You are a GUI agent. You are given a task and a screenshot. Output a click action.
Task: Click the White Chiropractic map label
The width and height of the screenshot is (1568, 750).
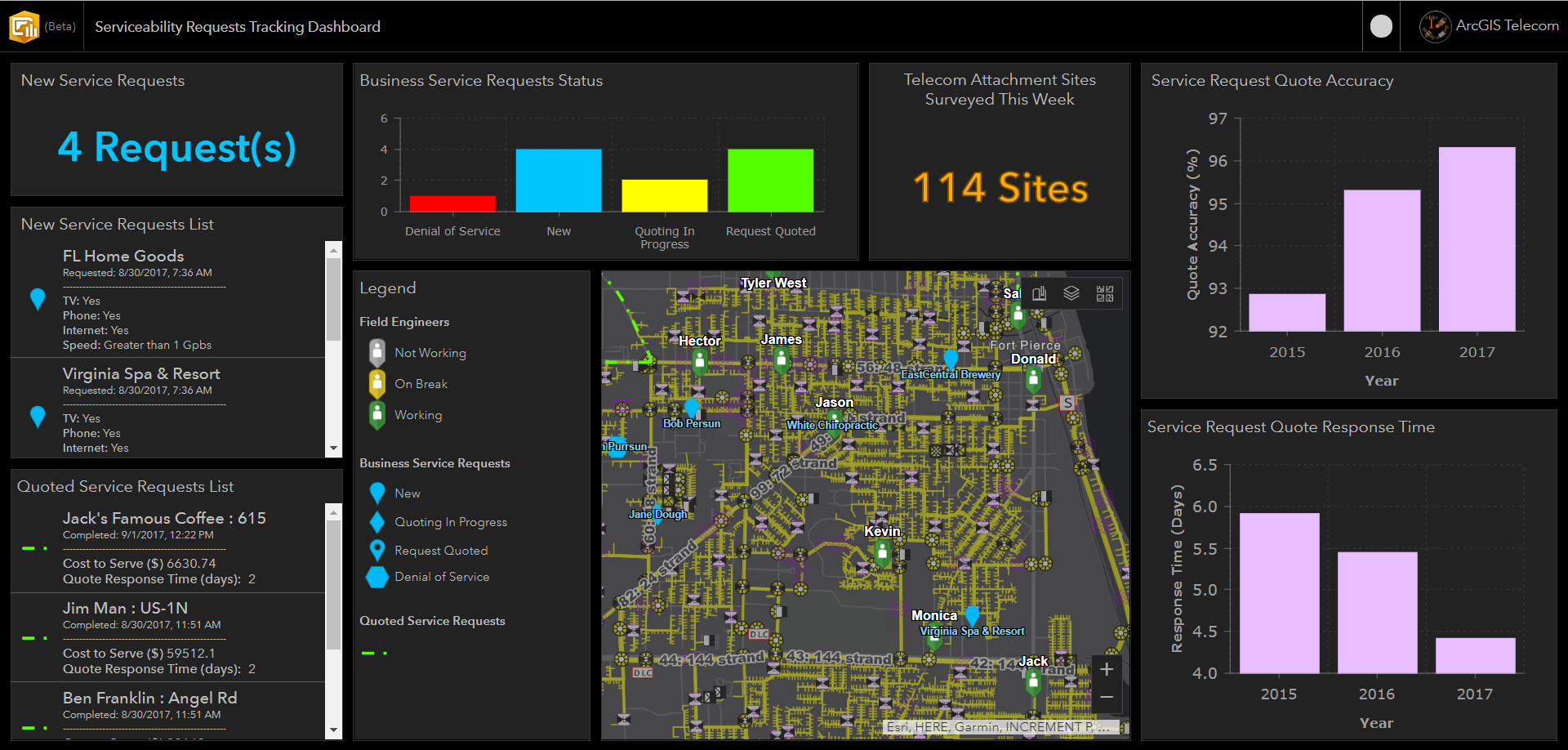coord(832,425)
